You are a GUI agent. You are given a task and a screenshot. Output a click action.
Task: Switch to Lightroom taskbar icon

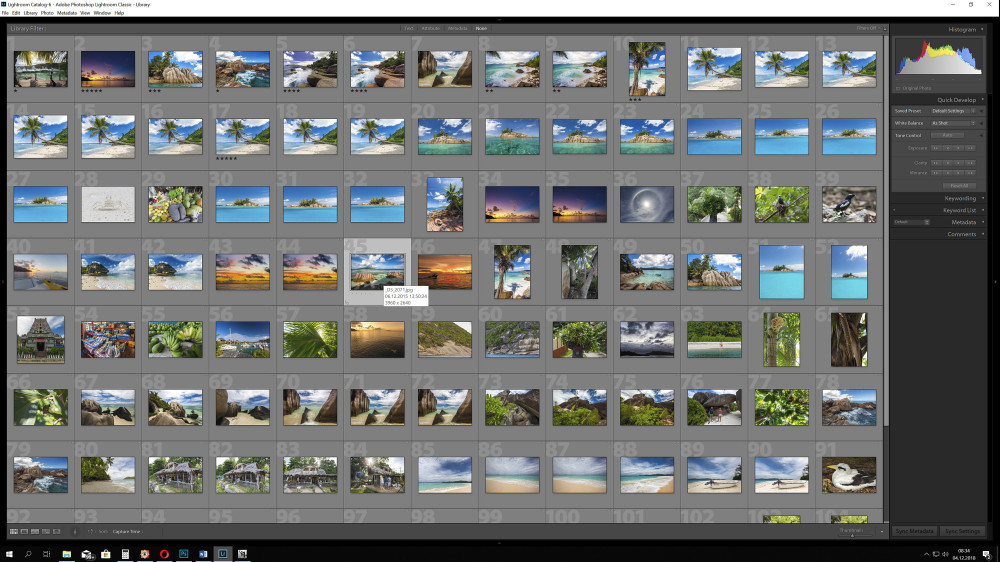click(223, 554)
